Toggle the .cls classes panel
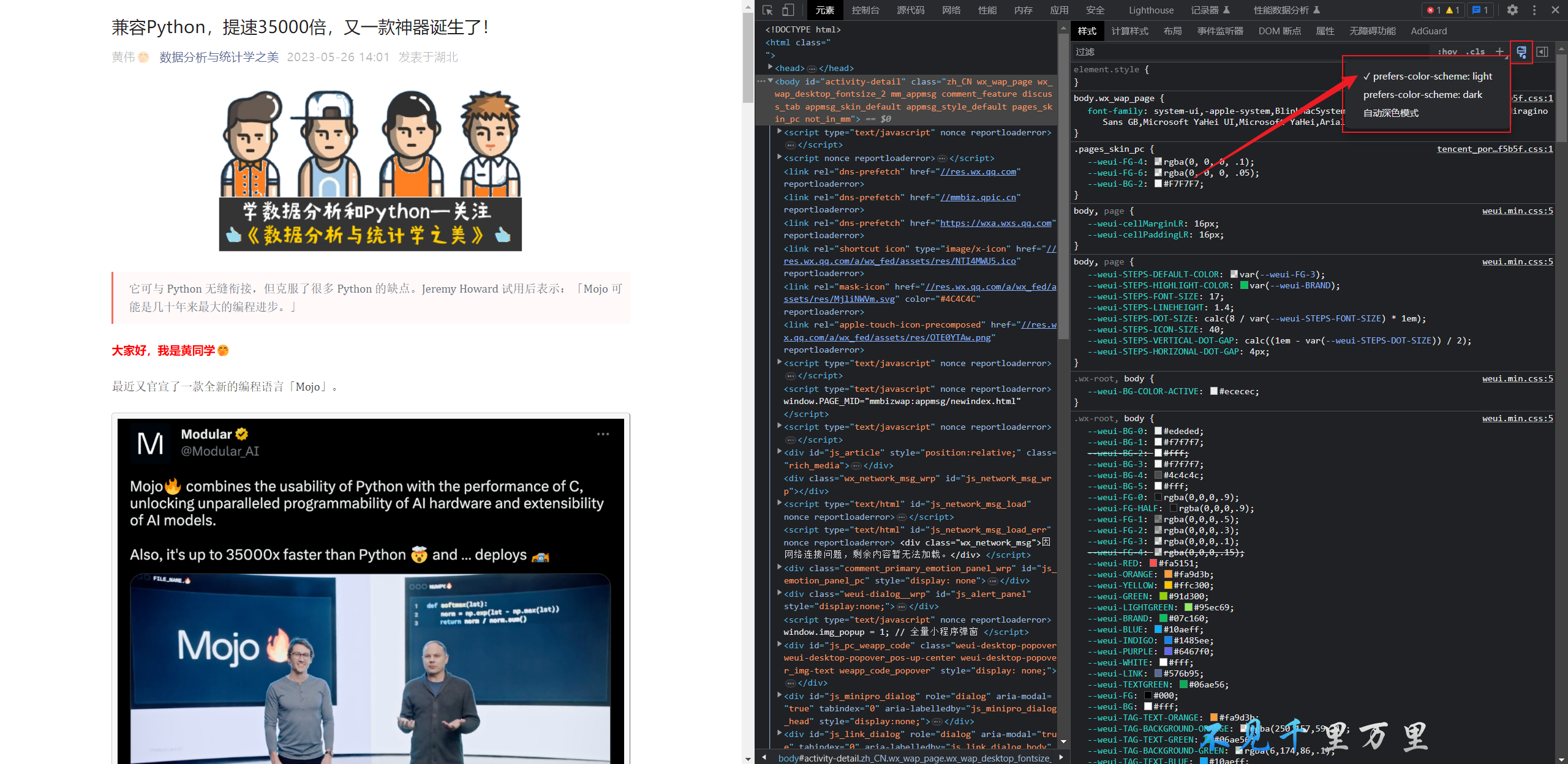This screenshot has width=1568, height=764. point(1476,52)
